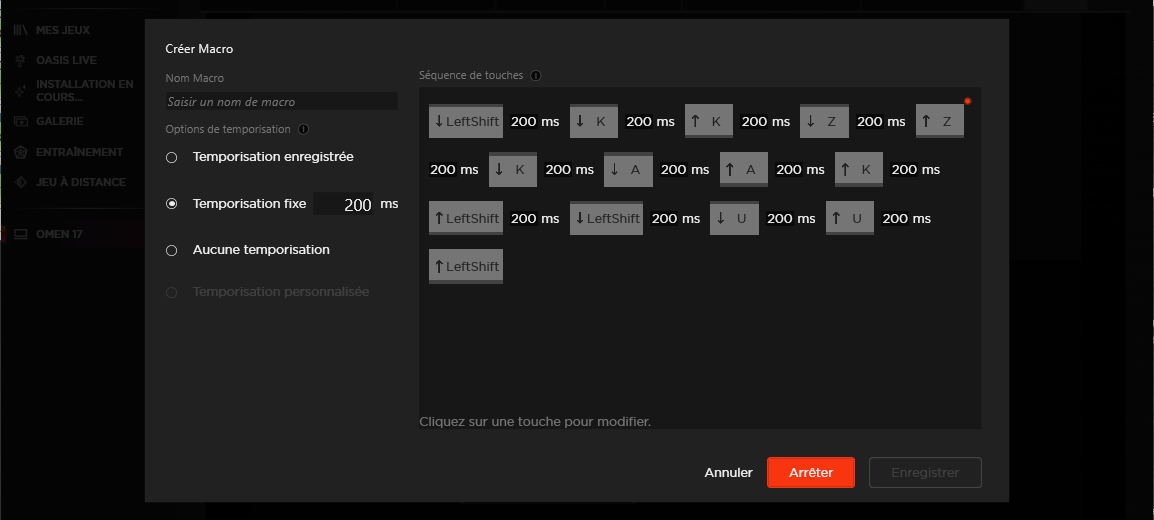Open JEU À DISTANCE in the sidebar
Image resolution: width=1154 pixels, height=520 pixels.
(81, 182)
